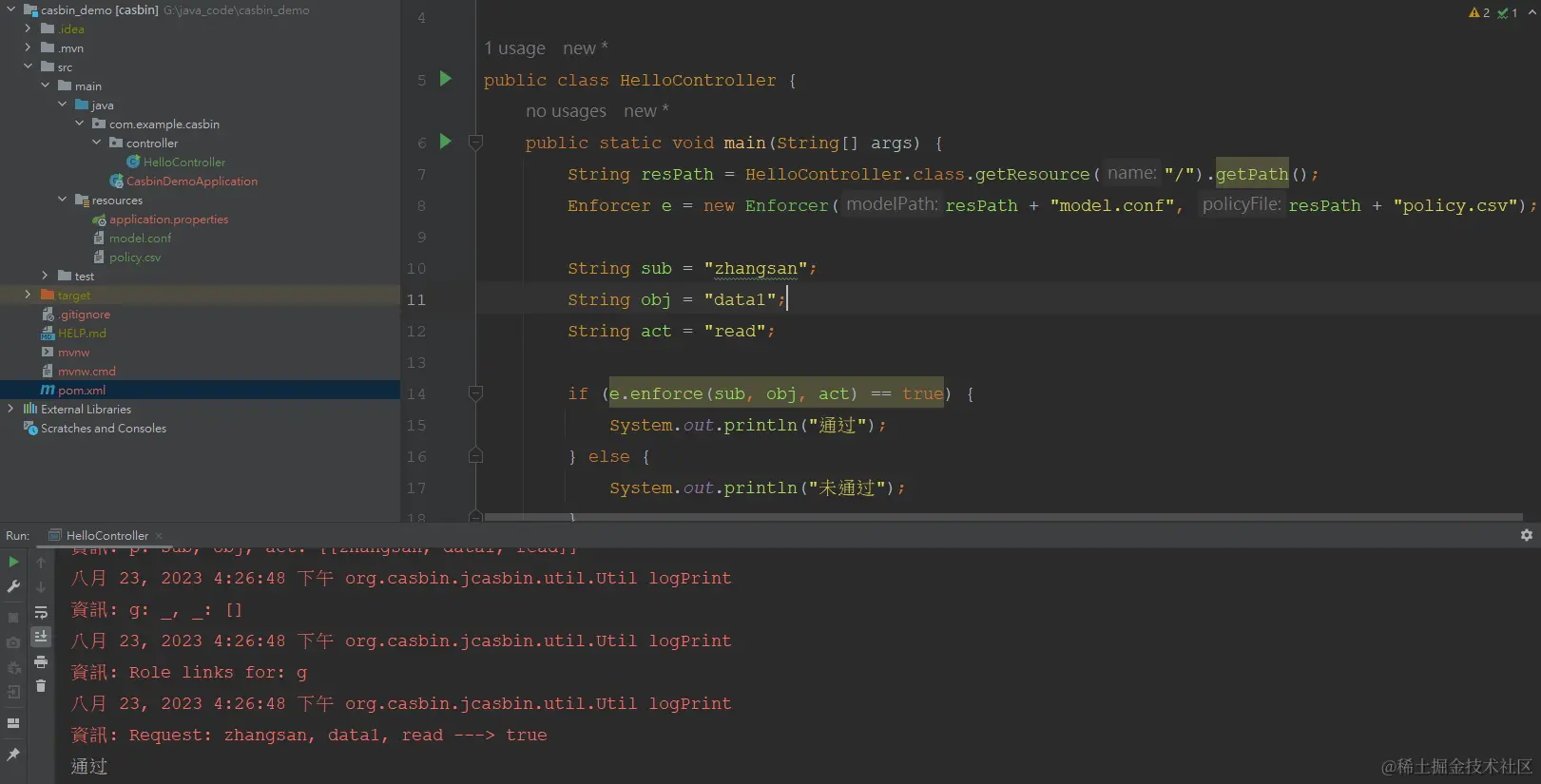Viewport: 1541px width, 784px height.
Task: Select the mvnw file
Action: [73, 352]
